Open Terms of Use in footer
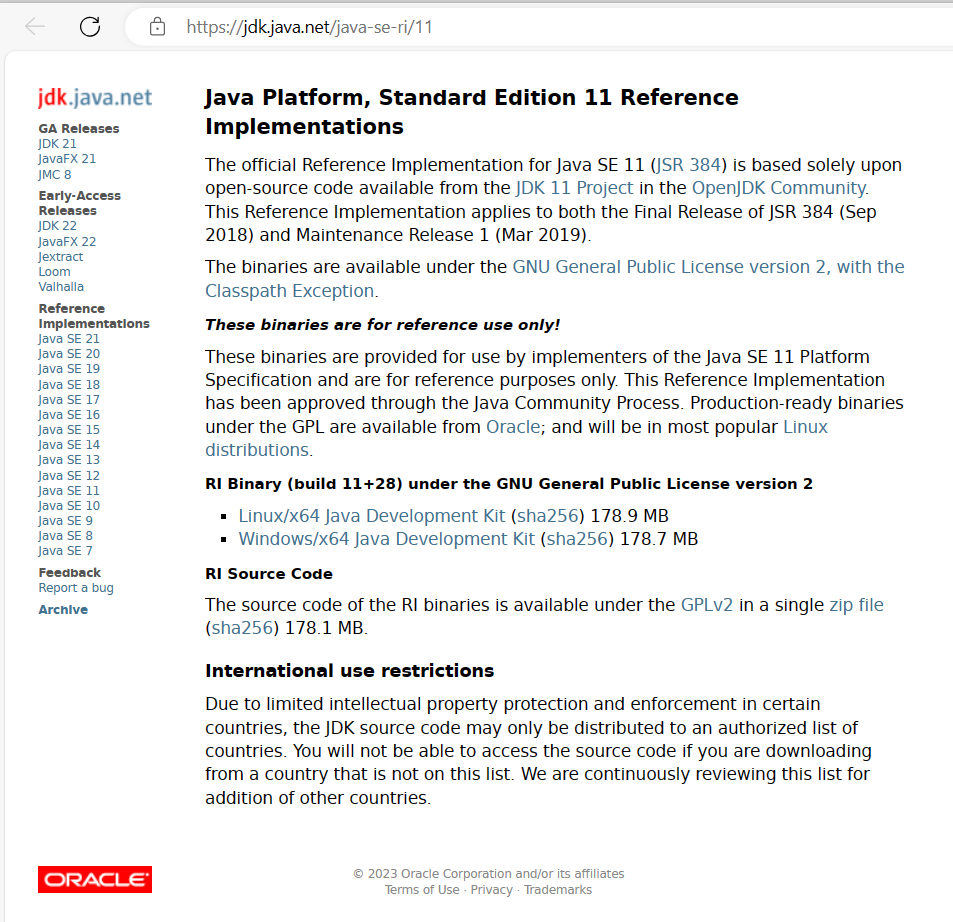Image resolution: width=953 pixels, height=922 pixels. point(422,890)
